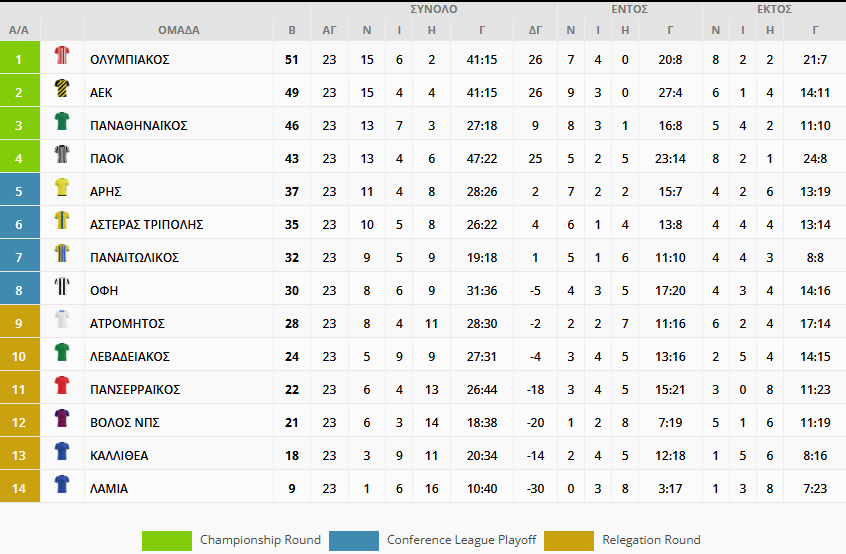
Task: Select the ΣΥΝΟΛΟ header section
Action: click(434, 9)
